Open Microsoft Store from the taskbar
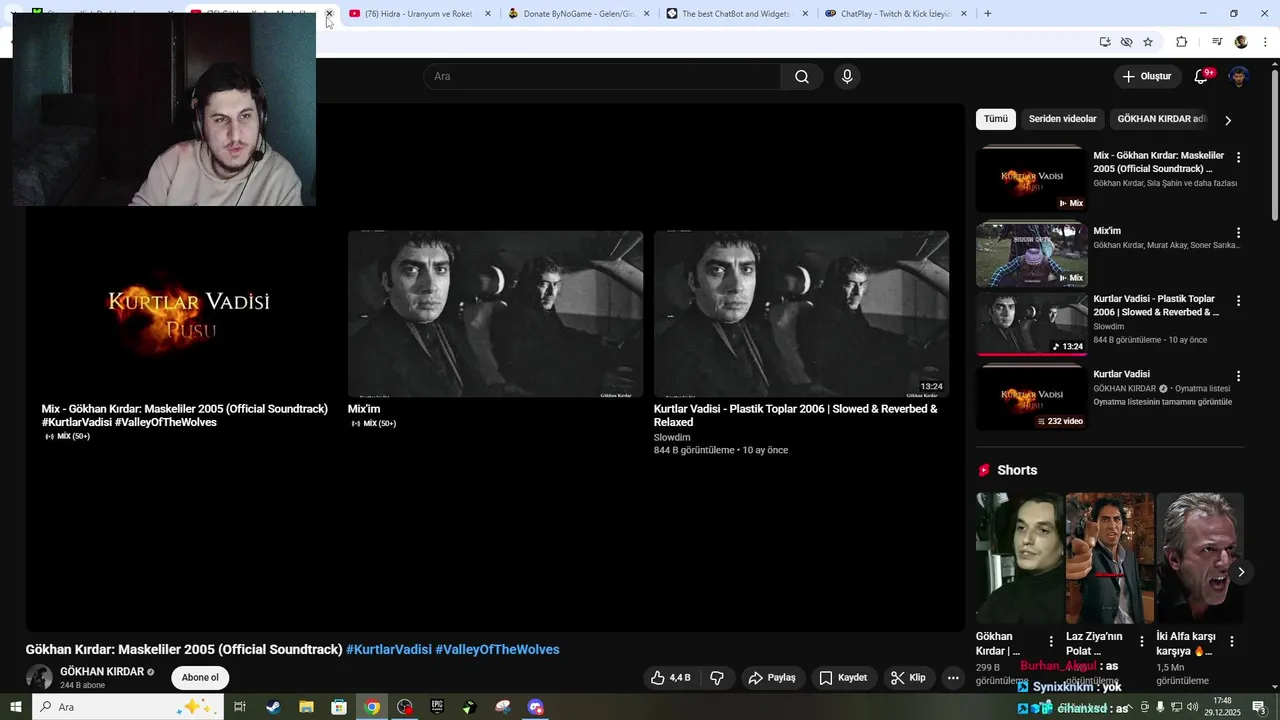Screen dimensions: 1280x720 (339, 707)
